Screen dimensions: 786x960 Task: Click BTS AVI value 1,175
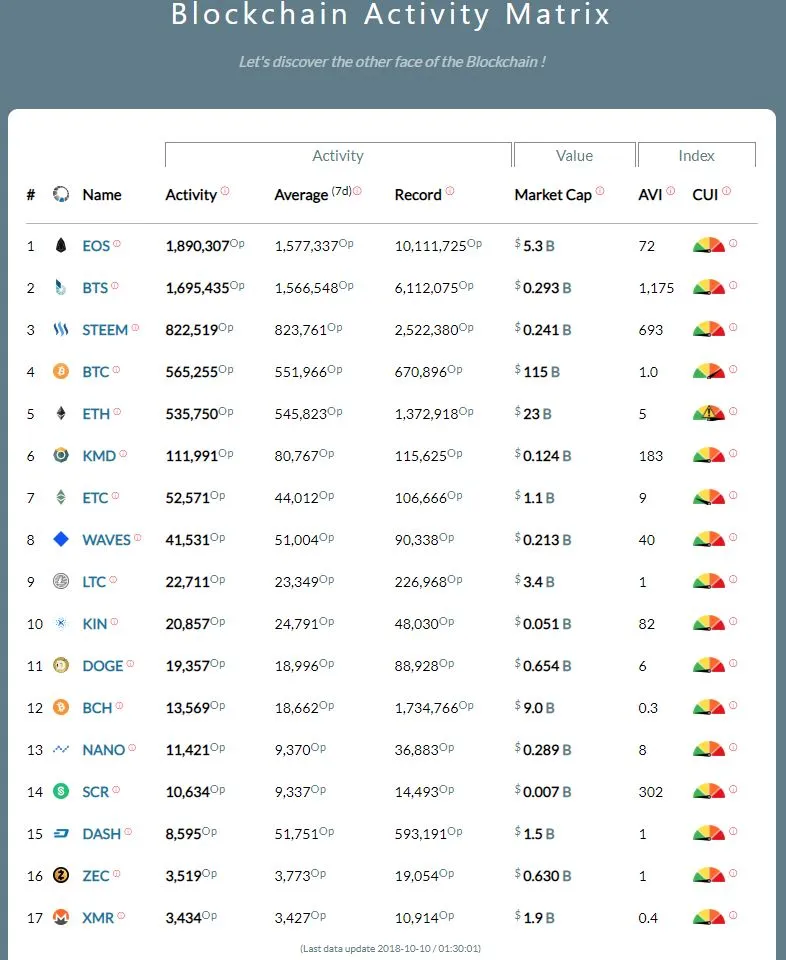pyautogui.click(x=656, y=288)
